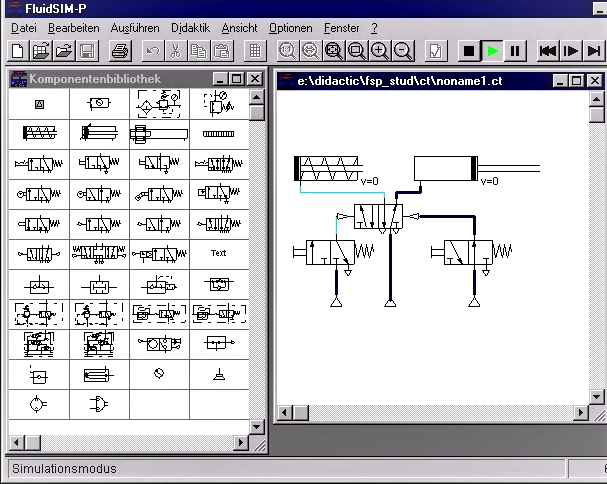Viewport: 607px width, 484px height.
Task: Open the Ansicht menu
Action: 239,28
